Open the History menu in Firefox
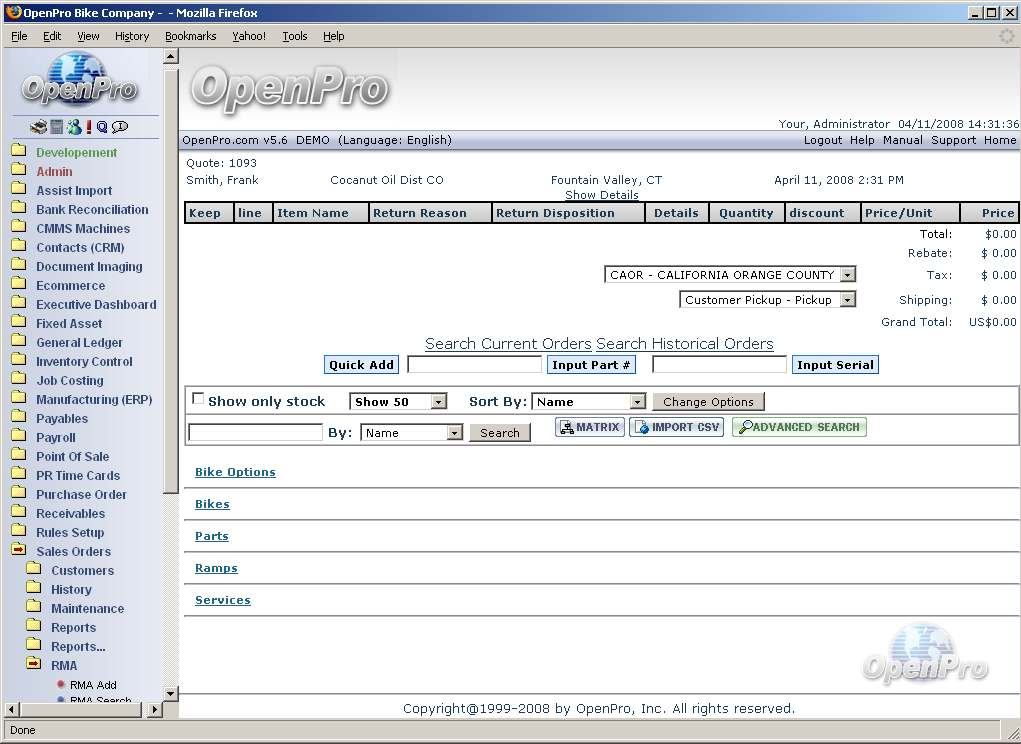The height and width of the screenshot is (744, 1021). tap(131, 36)
